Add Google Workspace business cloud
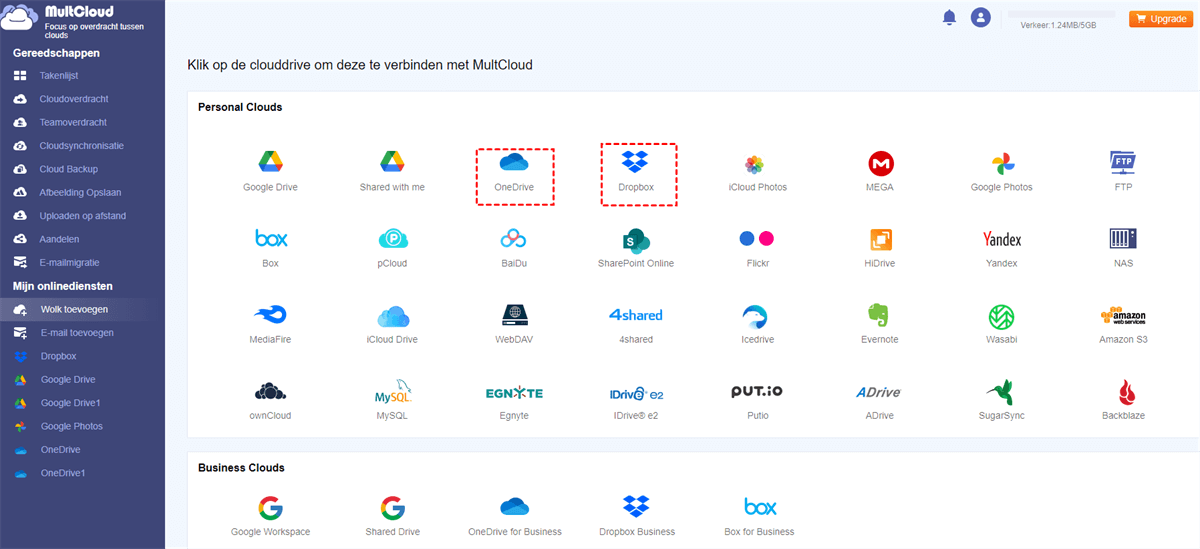This screenshot has width=1200, height=549. coord(270,516)
